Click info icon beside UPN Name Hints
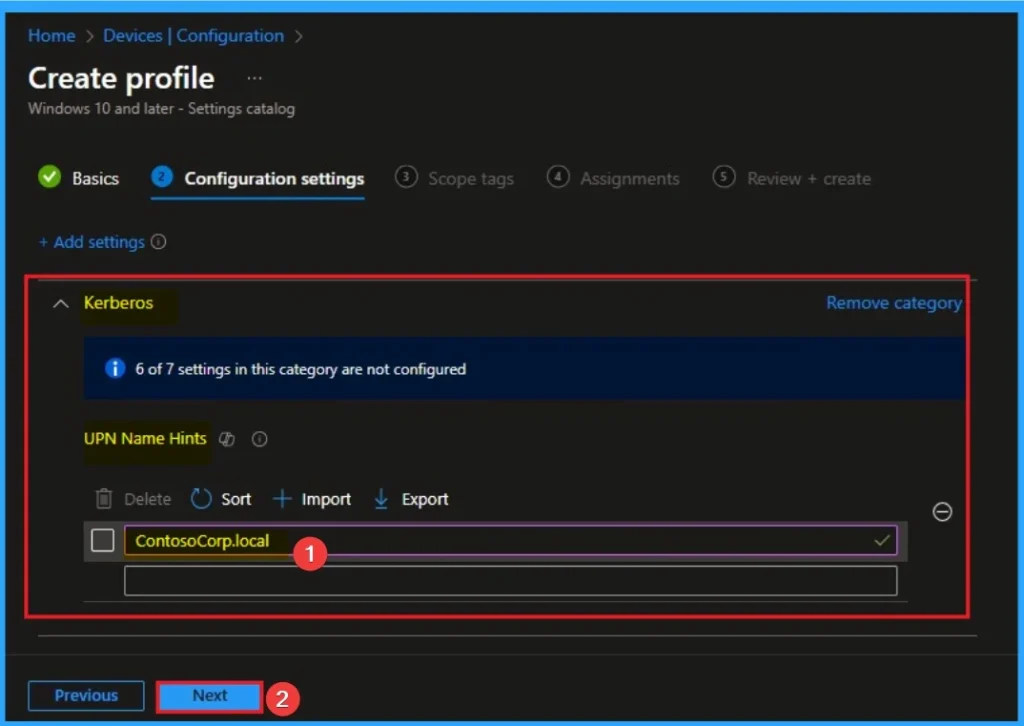 (259, 439)
